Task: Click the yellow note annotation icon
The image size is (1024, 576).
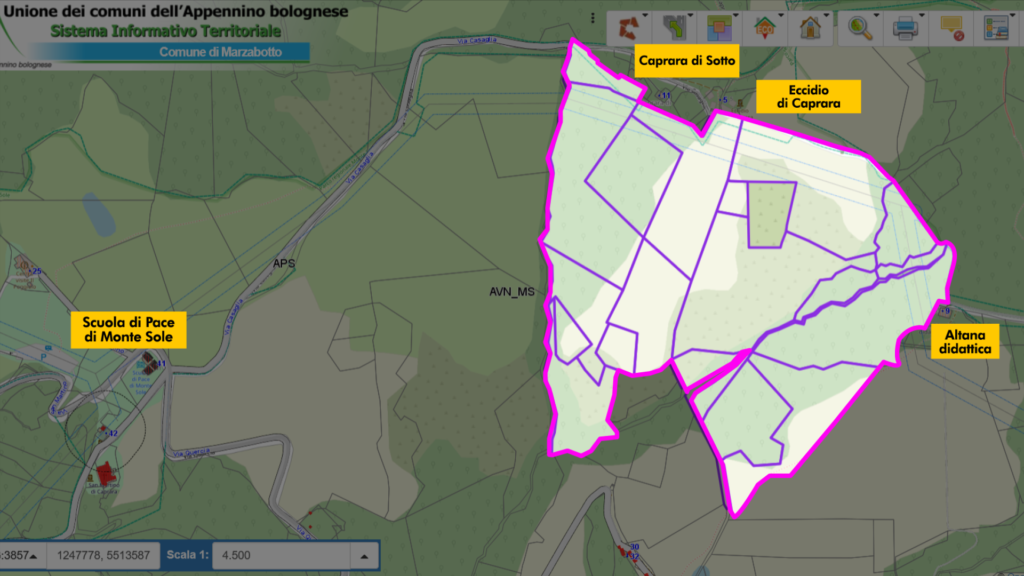Action: point(951,28)
